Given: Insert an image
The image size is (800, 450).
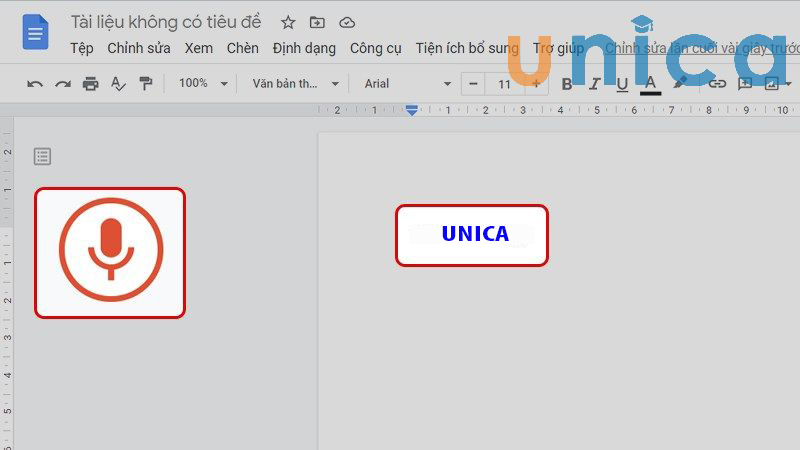Looking at the screenshot, I should coord(771,84).
